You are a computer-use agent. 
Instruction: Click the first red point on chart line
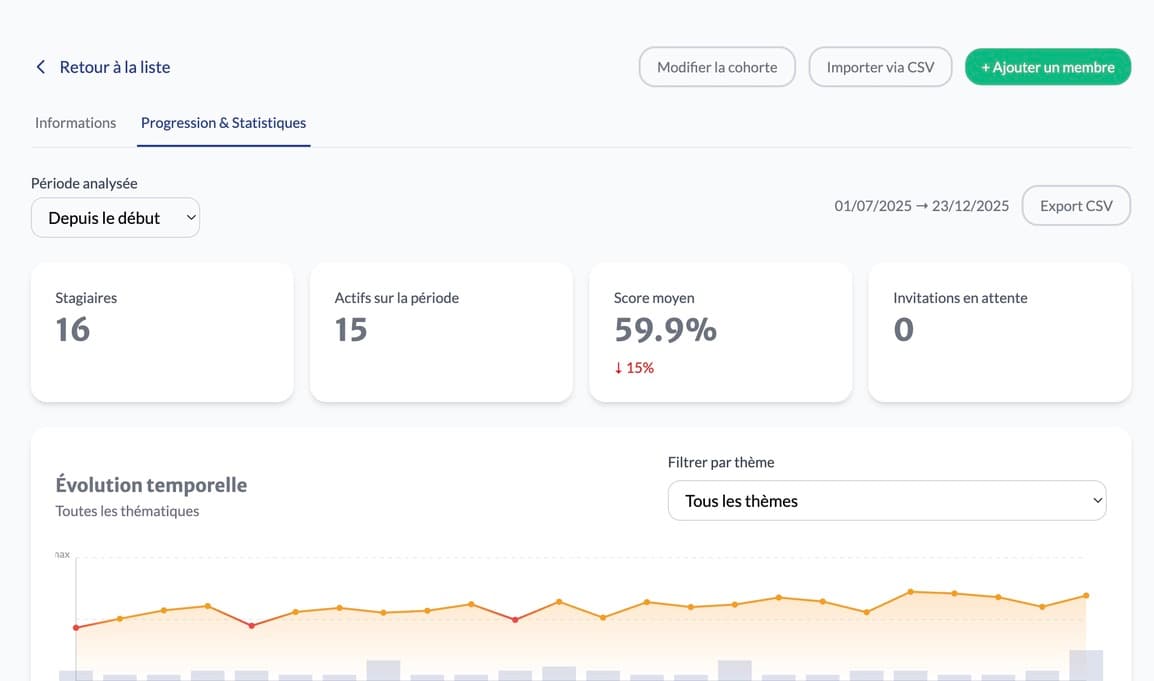pyautogui.click(x=76, y=628)
